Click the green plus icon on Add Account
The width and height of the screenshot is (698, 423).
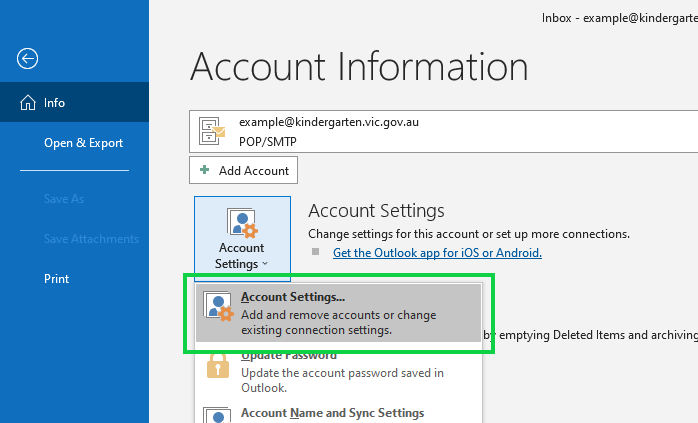pos(205,170)
